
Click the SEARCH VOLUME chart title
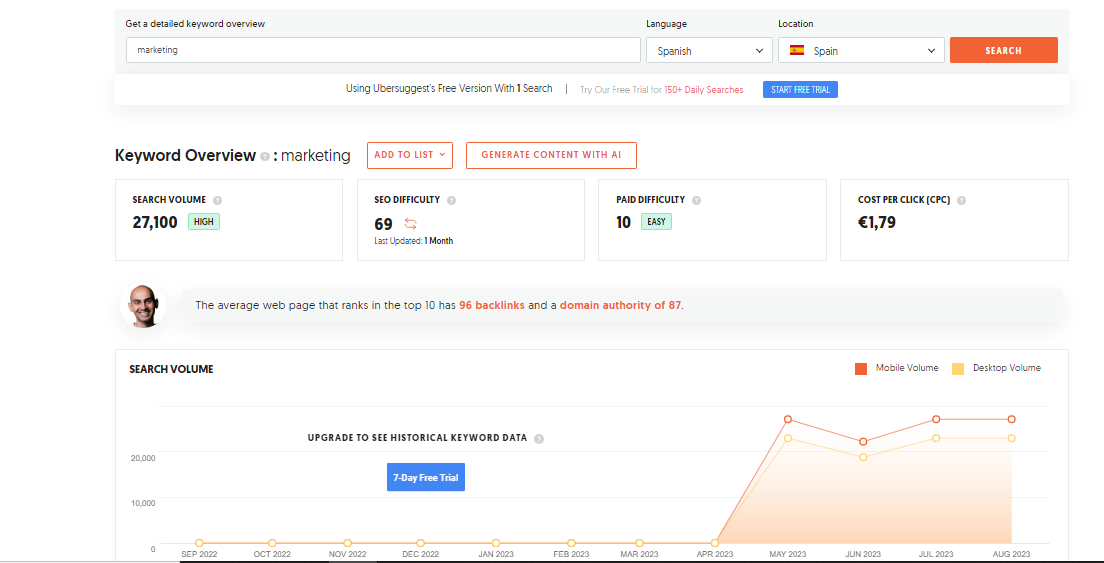pyautogui.click(x=171, y=369)
